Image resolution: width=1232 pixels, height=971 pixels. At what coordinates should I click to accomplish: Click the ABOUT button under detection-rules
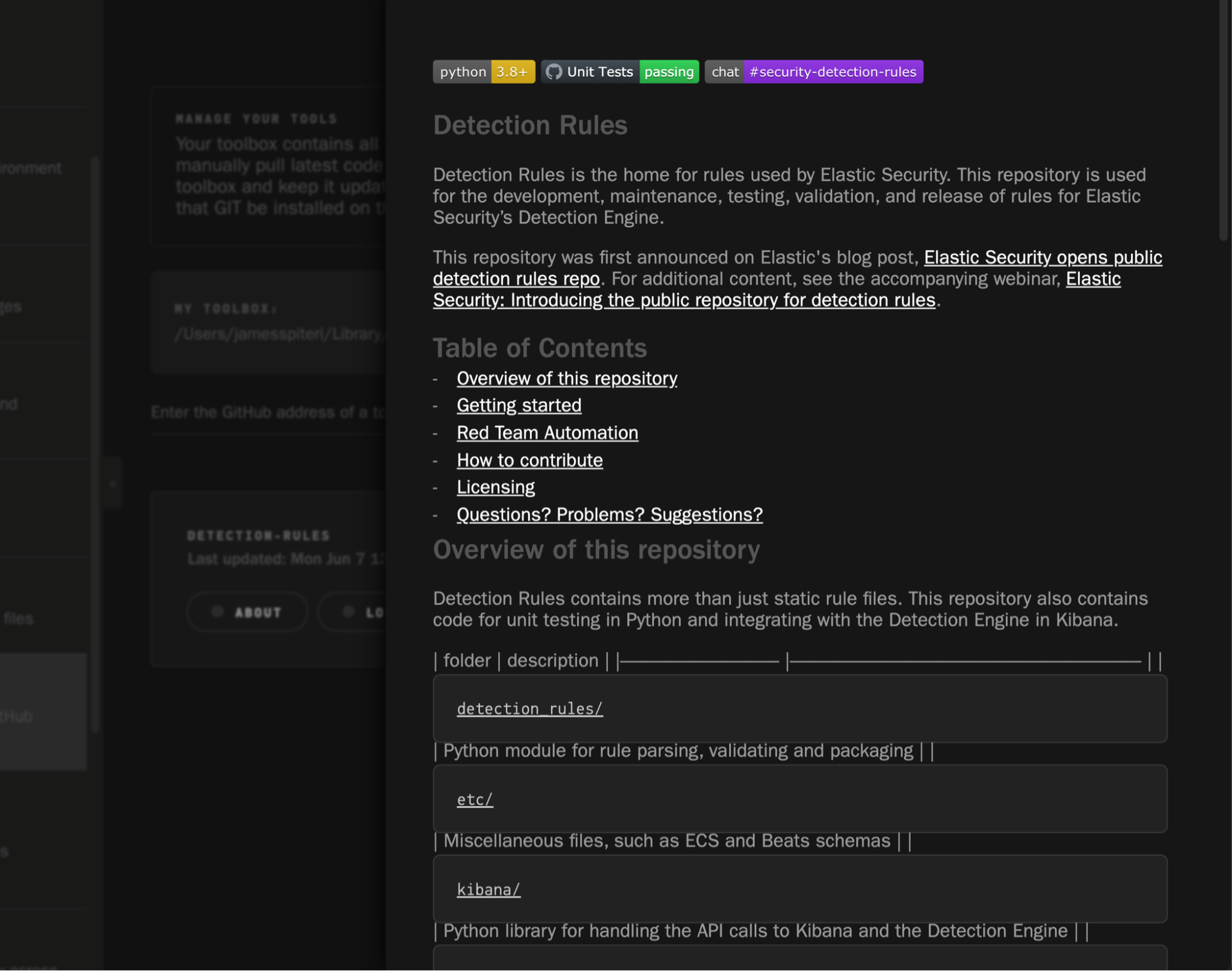point(247,612)
